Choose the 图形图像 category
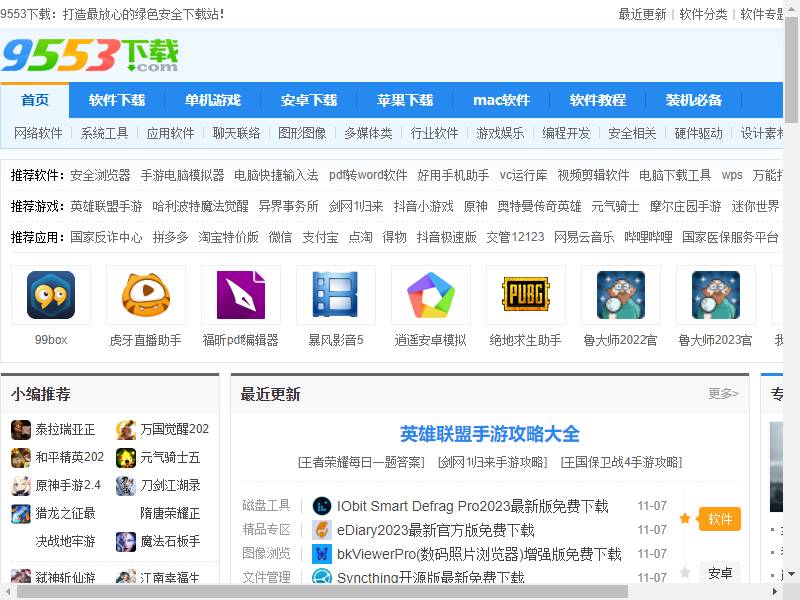This screenshot has width=800, height=600. [x=302, y=134]
